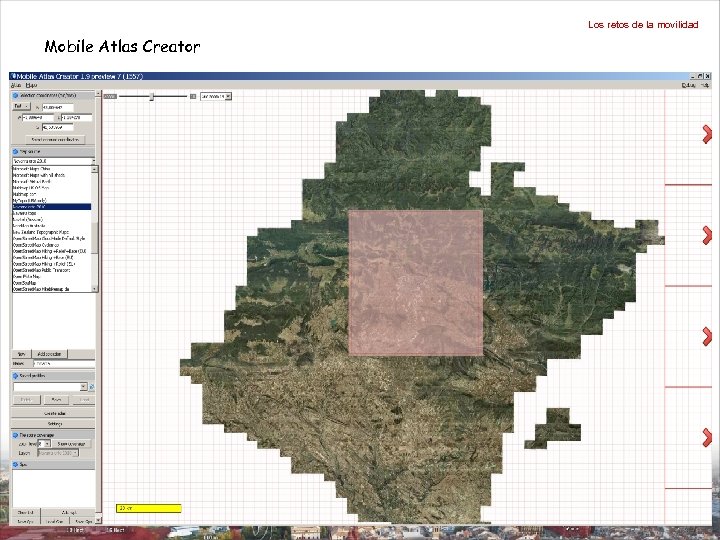Viewport: 720px width, 540px height.
Task: Click Select entered coordinates button
Action: 55,140
